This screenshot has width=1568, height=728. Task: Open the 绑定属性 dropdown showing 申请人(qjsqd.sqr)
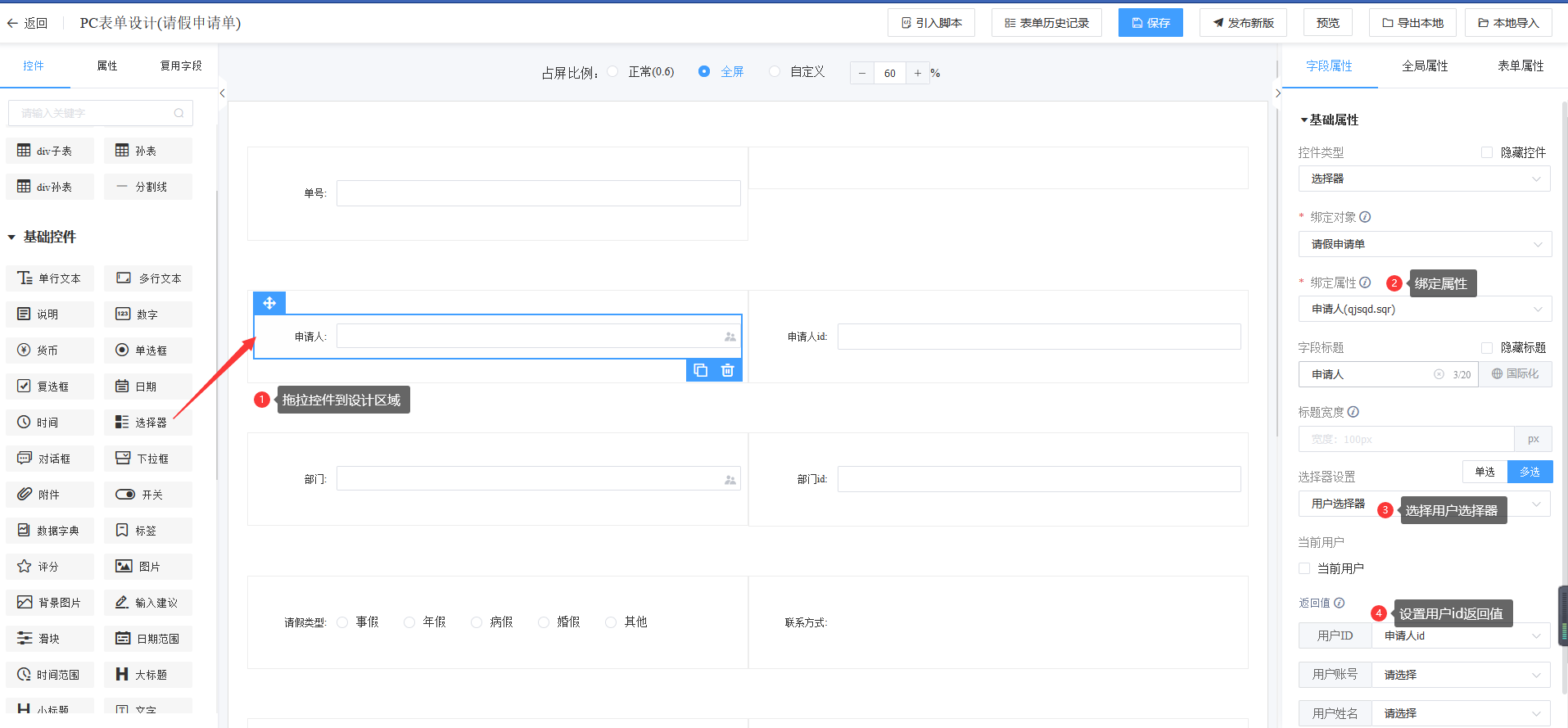tap(1424, 310)
